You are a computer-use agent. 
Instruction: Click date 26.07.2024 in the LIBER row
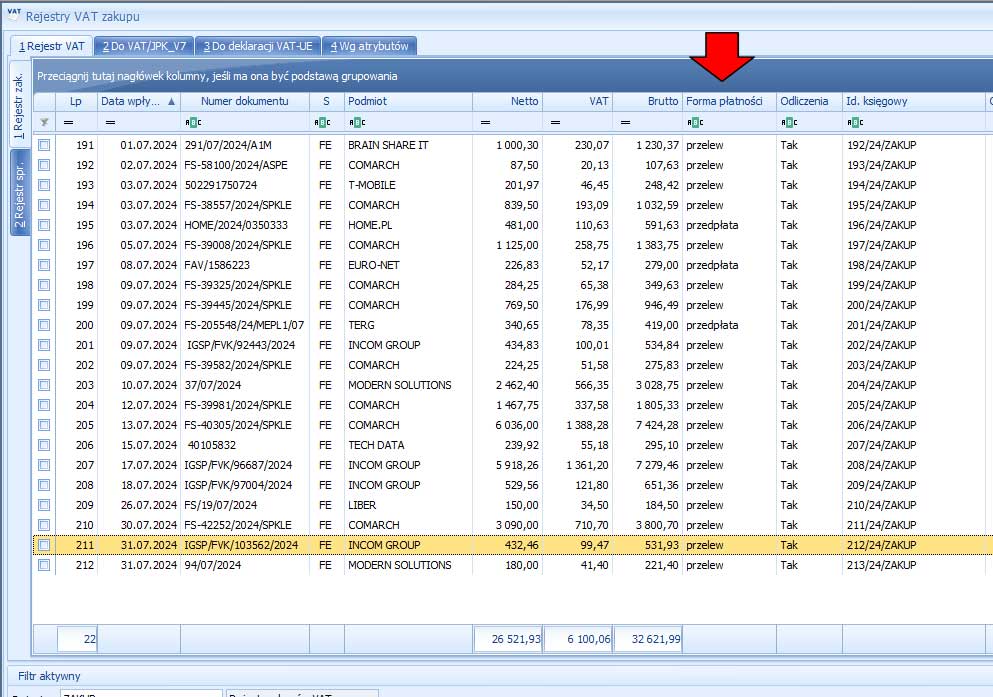(149, 505)
